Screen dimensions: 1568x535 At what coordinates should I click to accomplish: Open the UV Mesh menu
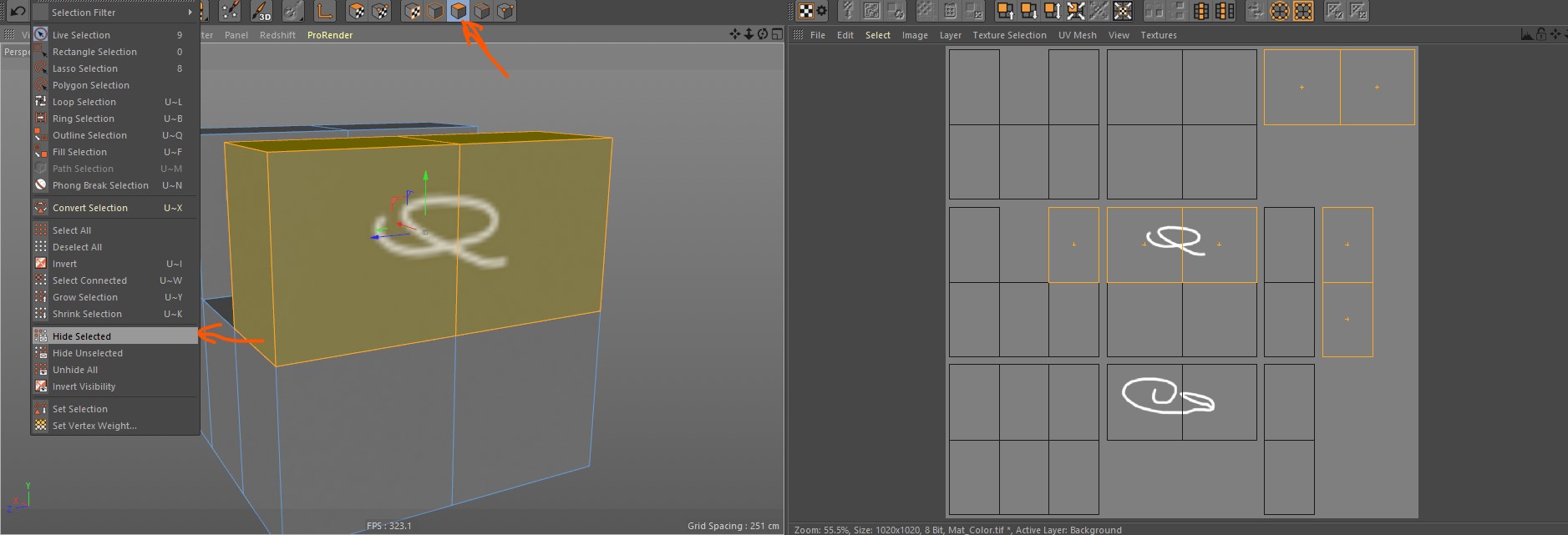click(1078, 35)
